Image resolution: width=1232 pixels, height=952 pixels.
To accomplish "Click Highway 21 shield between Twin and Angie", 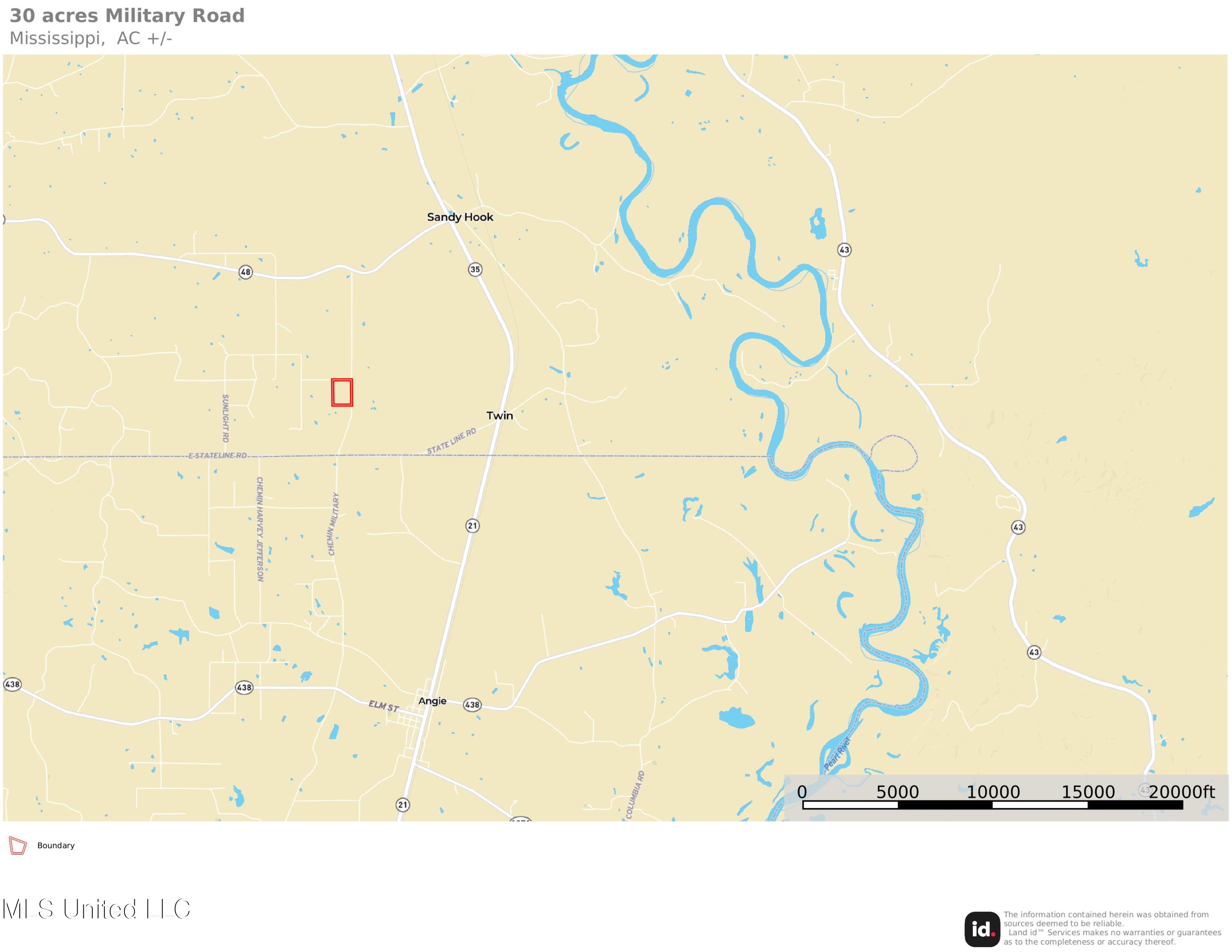I will pos(472,526).
